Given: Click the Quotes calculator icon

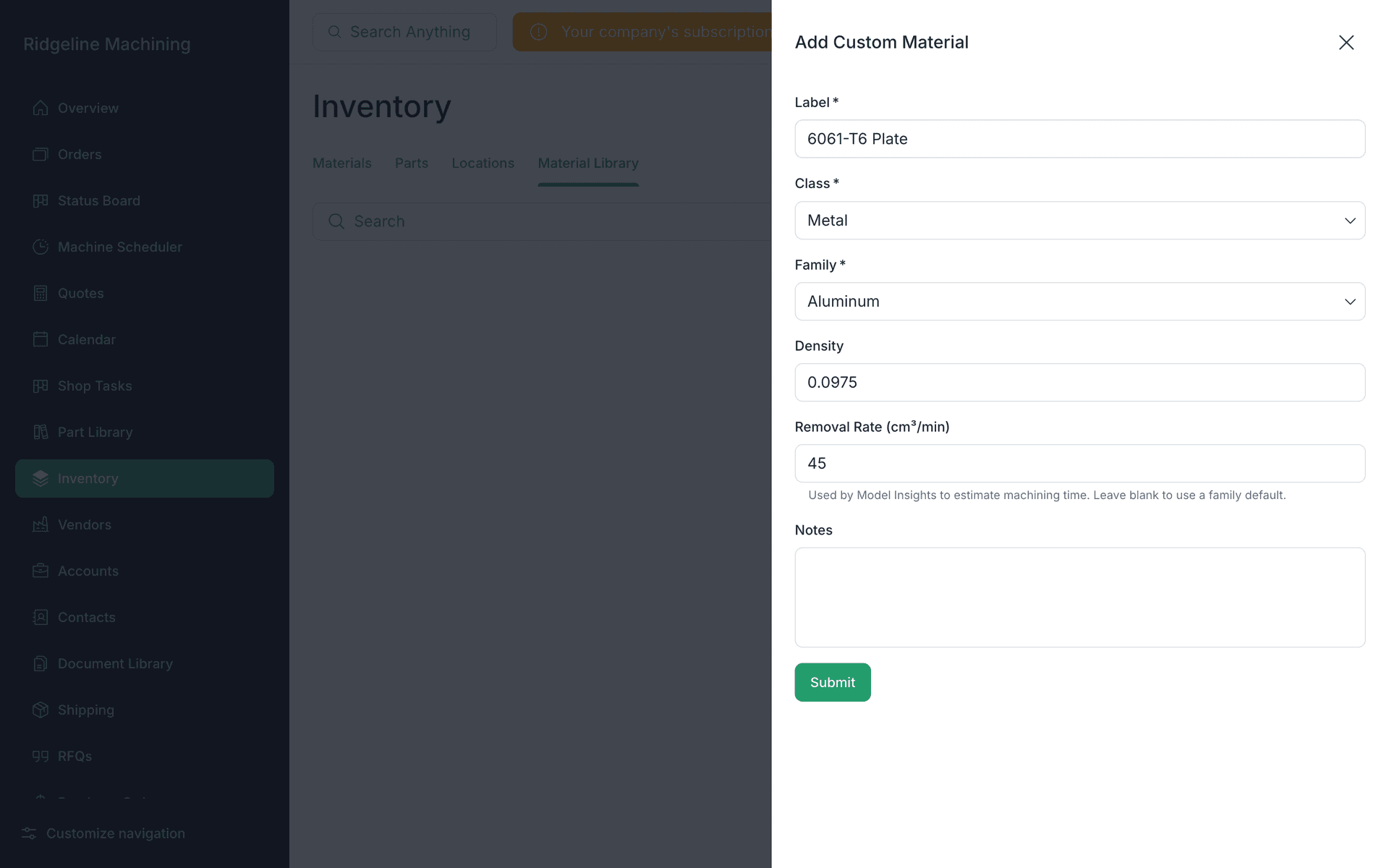Looking at the screenshot, I should pyautogui.click(x=41, y=293).
